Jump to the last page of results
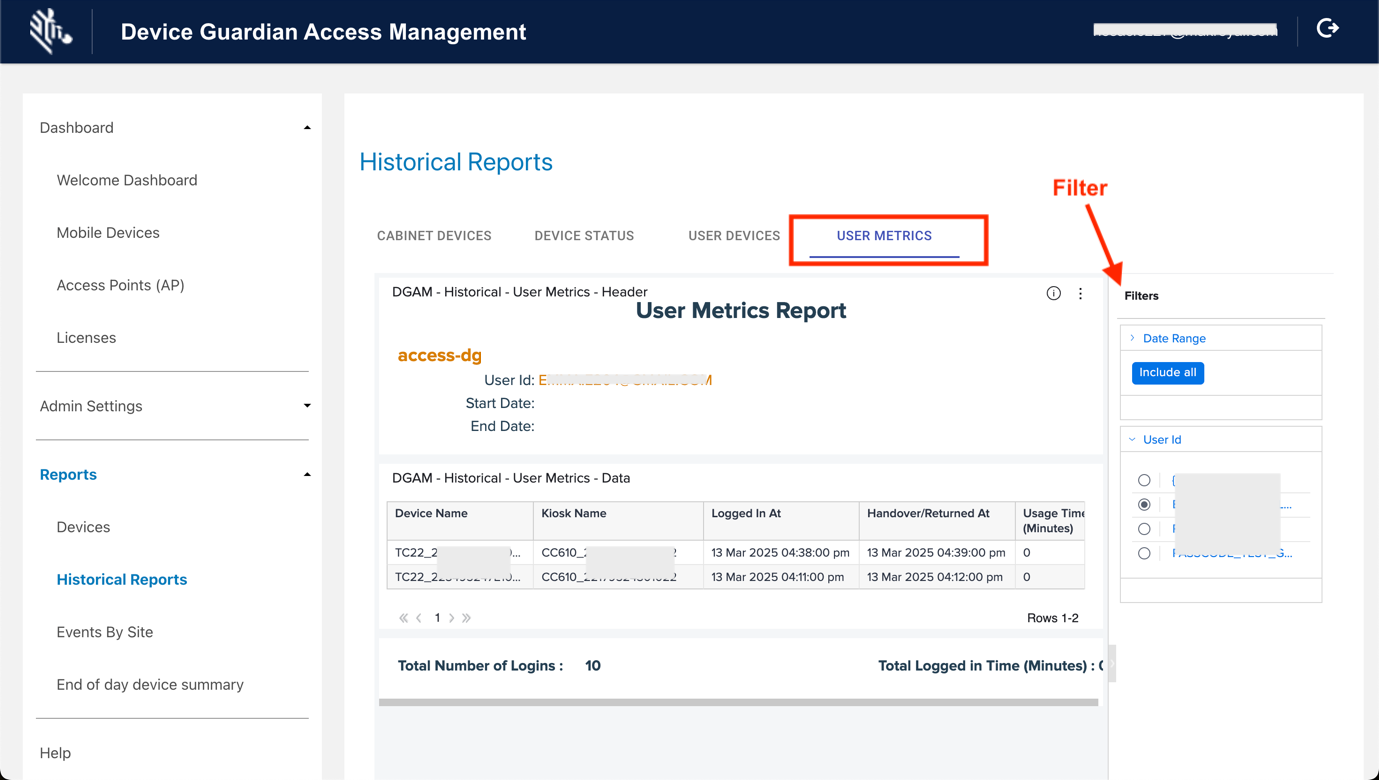Image resolution: width=1379 pixels, height=780 pixels. coord(467,618)
